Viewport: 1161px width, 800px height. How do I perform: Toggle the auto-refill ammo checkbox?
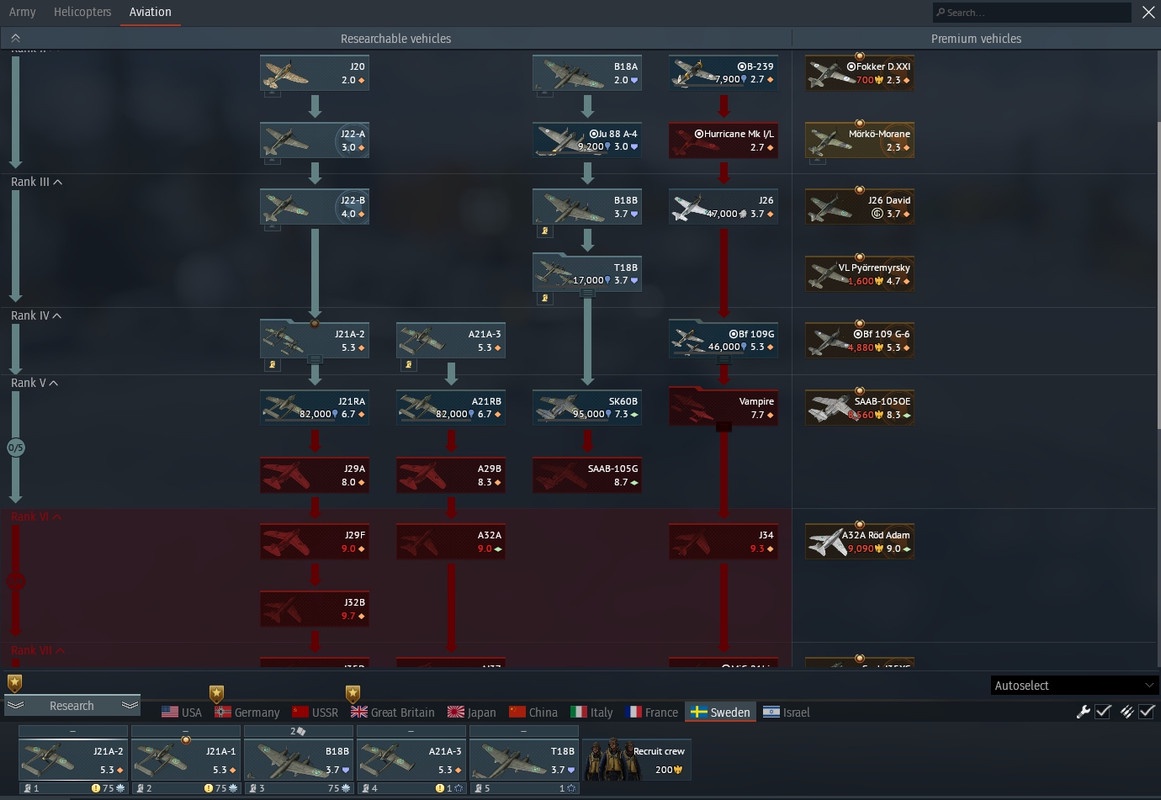pos(1146,712)
